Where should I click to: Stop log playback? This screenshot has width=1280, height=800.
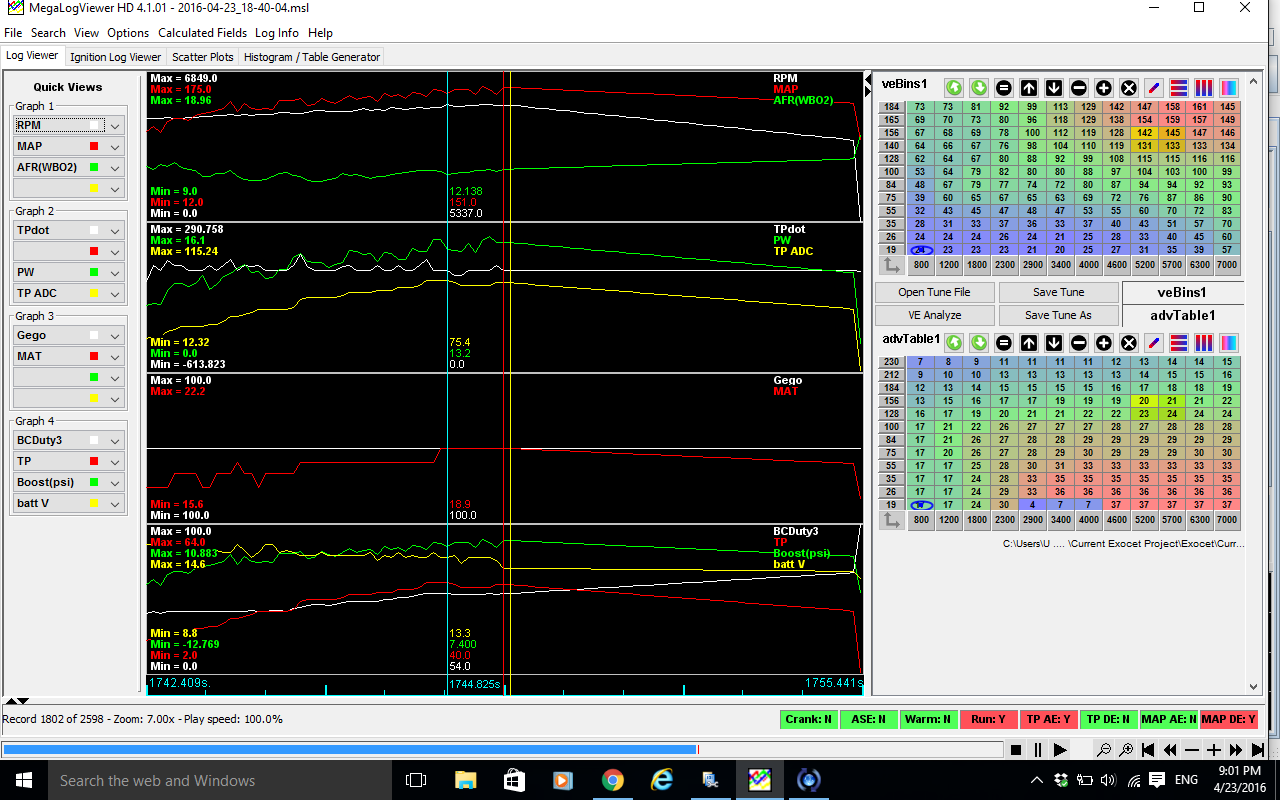1016,750
